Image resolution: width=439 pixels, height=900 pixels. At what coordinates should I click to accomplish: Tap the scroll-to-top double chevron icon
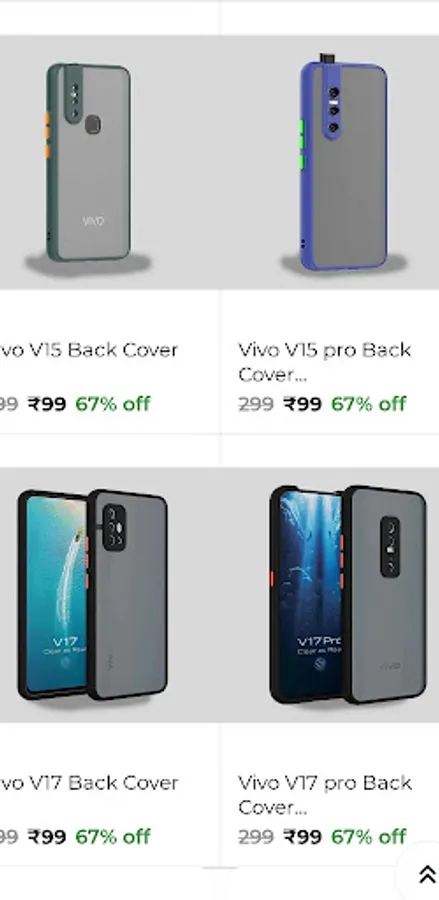(426, 875)
